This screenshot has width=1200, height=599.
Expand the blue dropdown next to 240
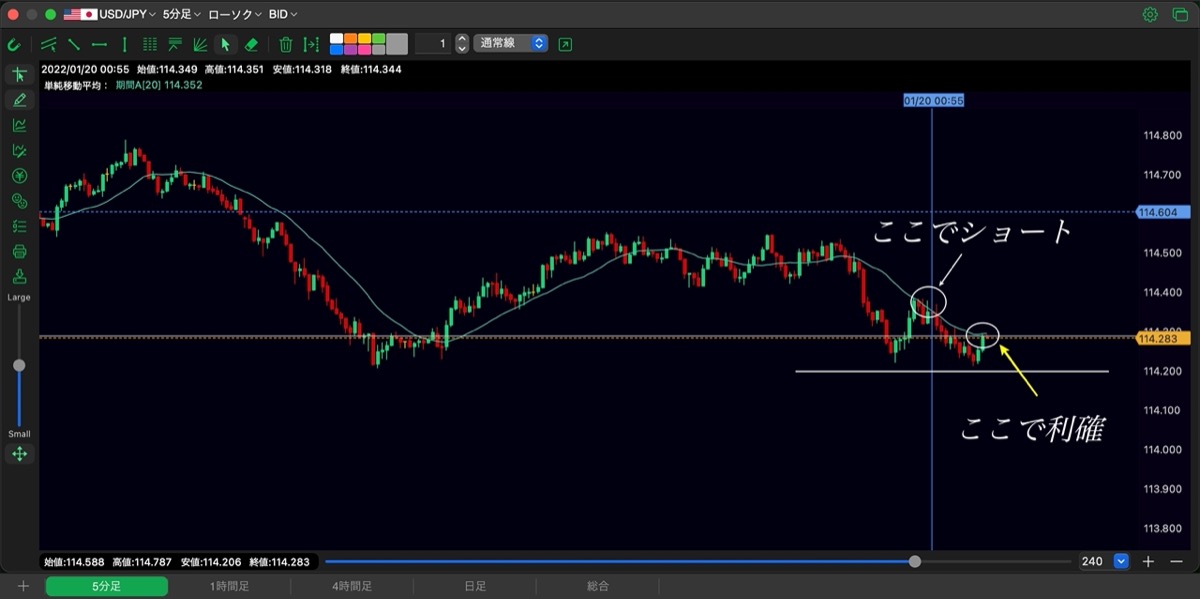[x=1121, y=562]
